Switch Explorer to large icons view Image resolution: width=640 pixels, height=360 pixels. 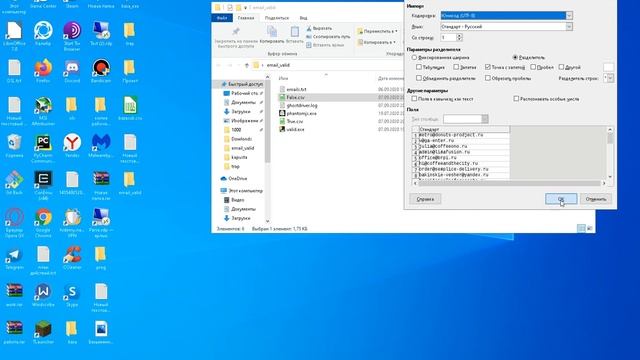point(589,229)
